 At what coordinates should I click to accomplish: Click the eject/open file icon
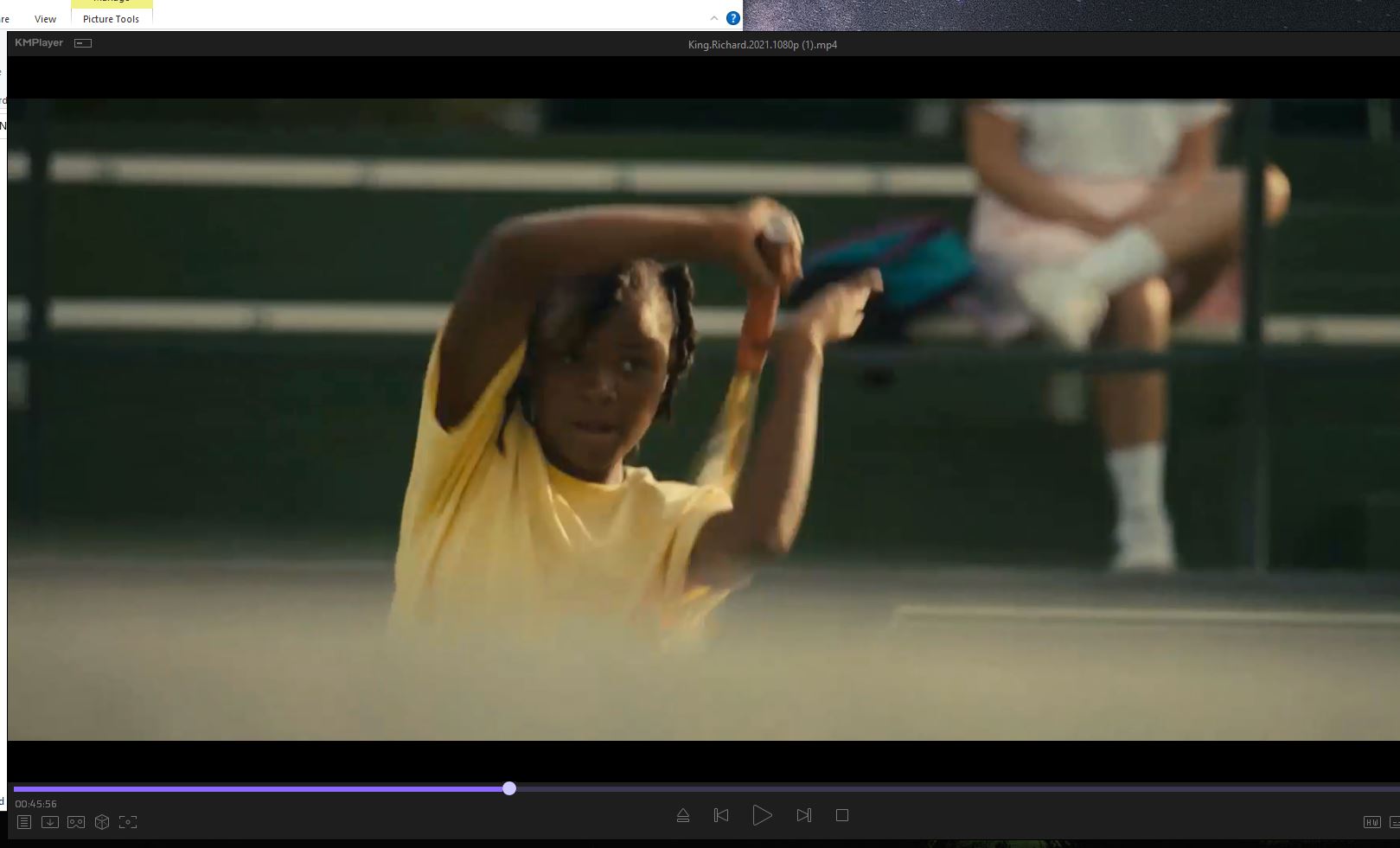pos(683,815)
